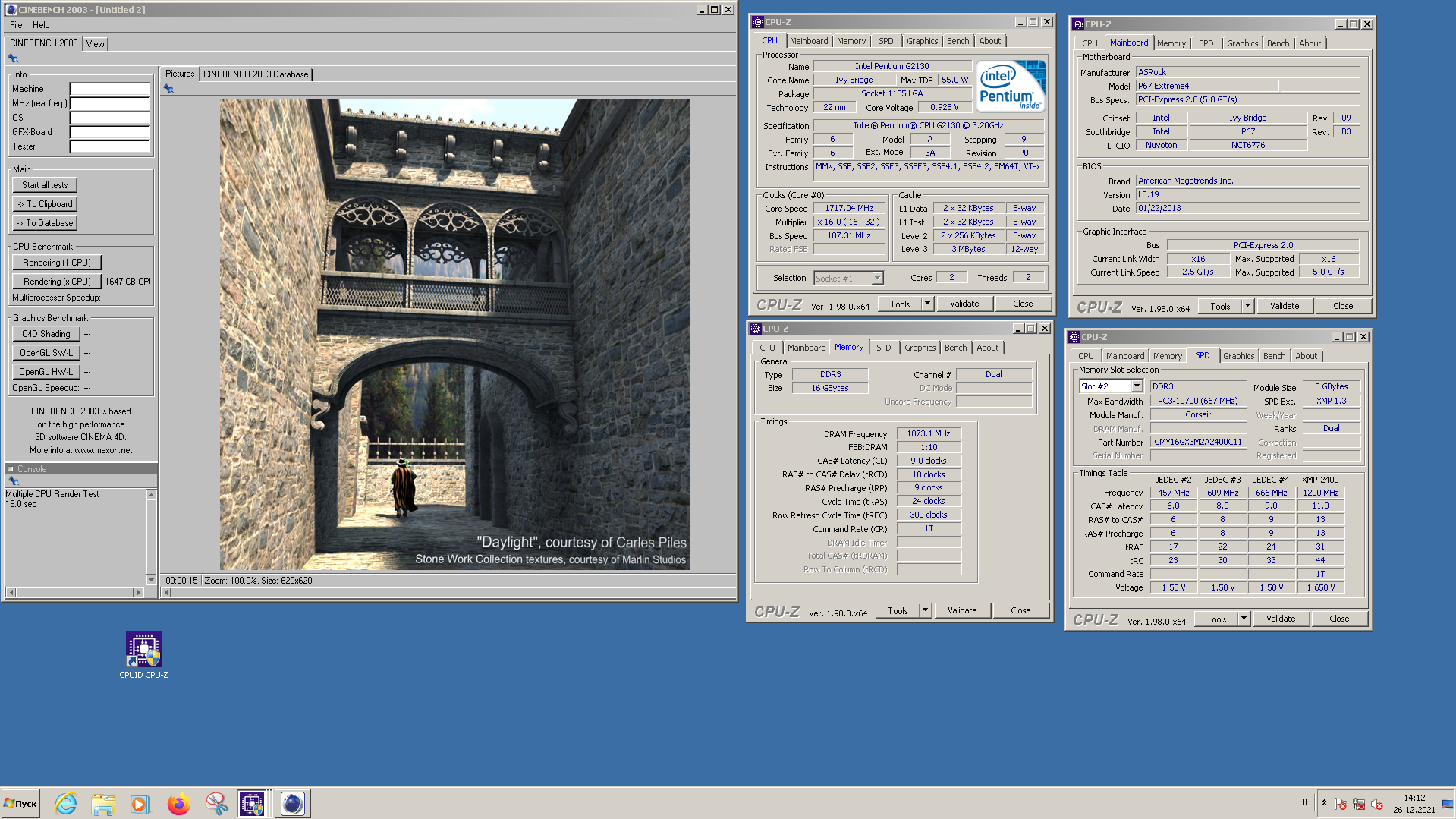Run the OpenGL SW-L test
This screenshot has width=1456, height=819.
[x=46, y=353]
